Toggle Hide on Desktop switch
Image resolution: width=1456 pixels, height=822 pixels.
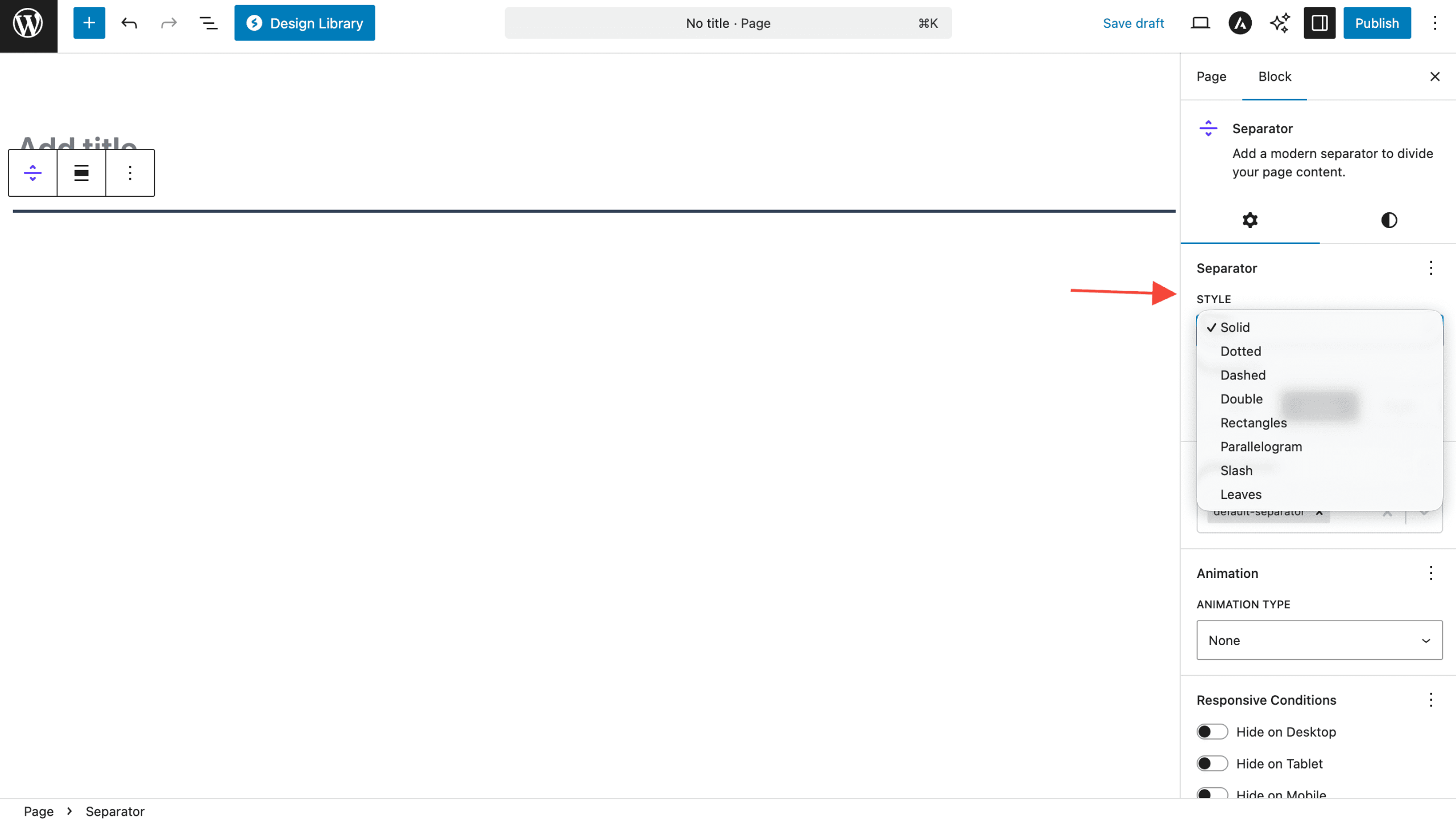coord(1212,732)
